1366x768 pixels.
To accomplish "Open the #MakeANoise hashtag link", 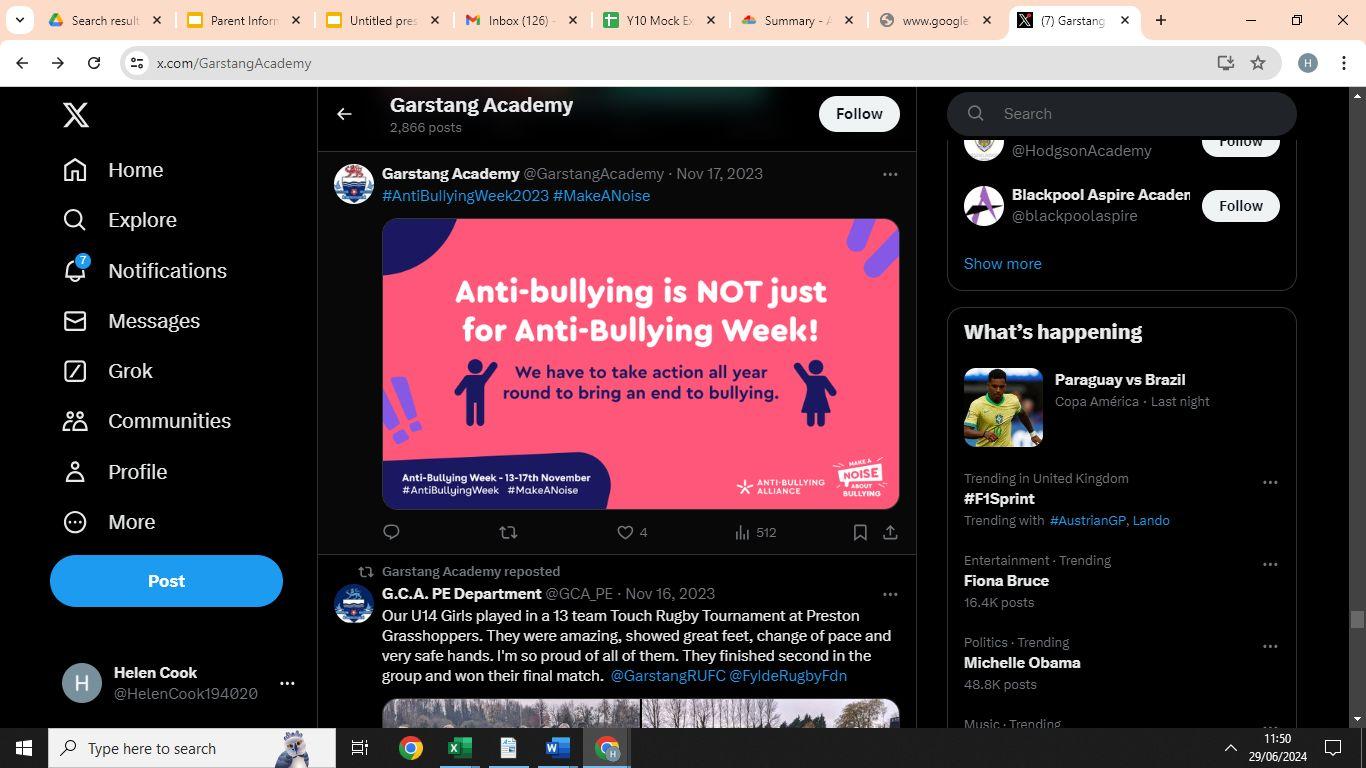I will click(601, 196).
